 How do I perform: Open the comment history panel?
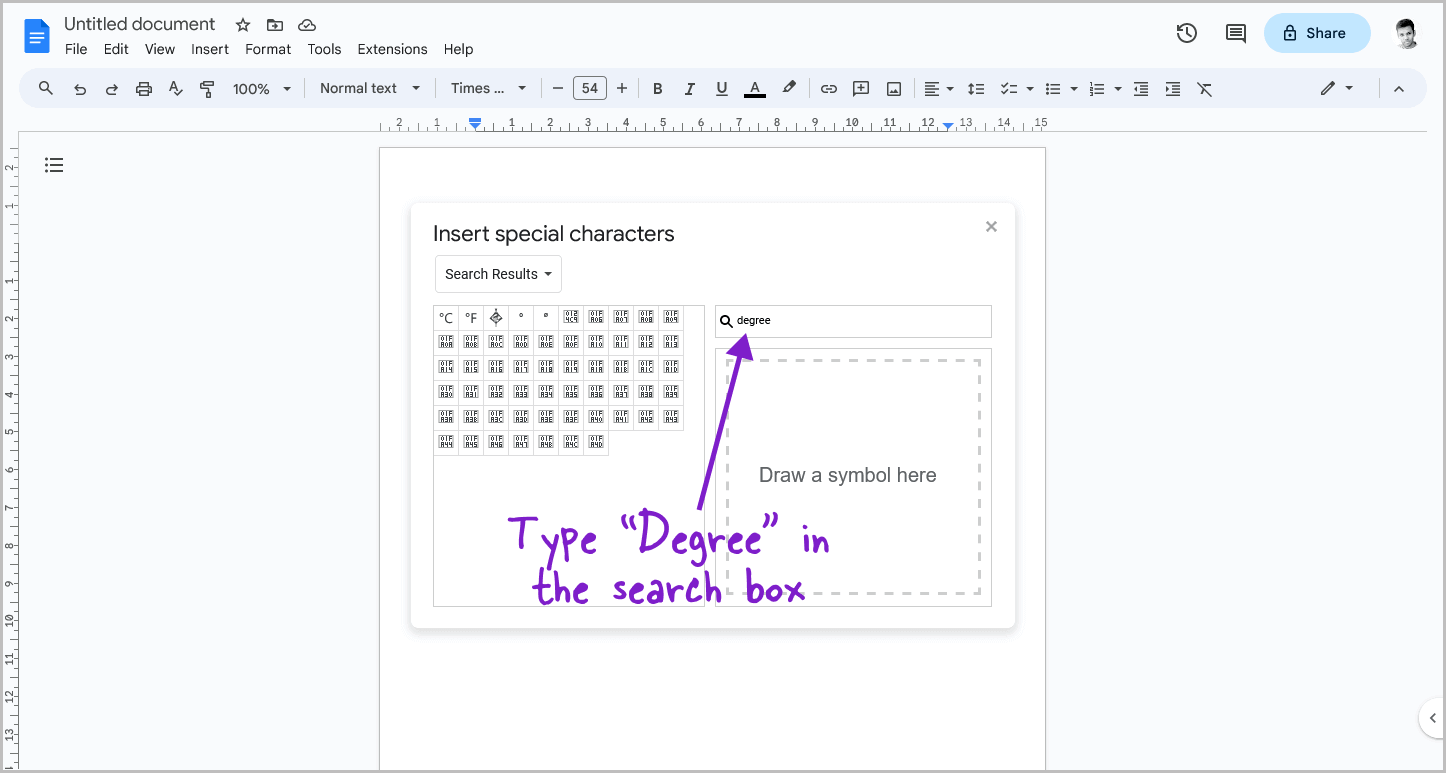pos(1235,33)
